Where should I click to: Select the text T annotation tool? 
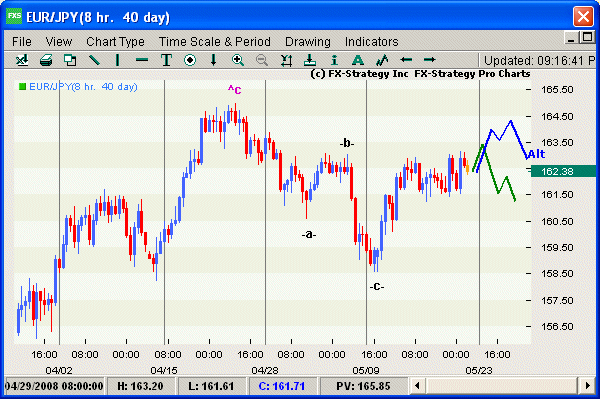[166, 60]
